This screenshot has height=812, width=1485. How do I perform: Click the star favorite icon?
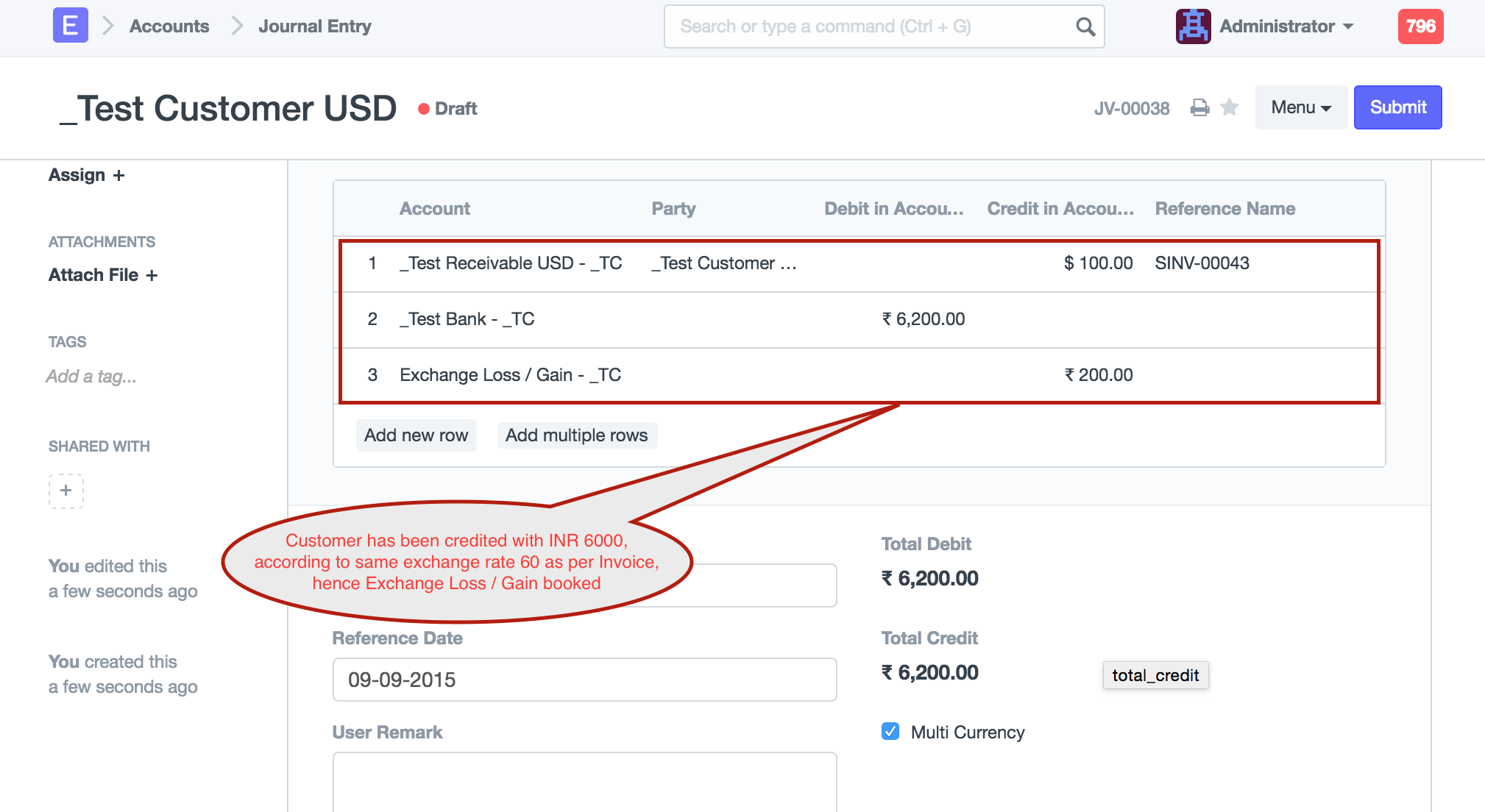pyautogui.click(x=1229, y=108)
